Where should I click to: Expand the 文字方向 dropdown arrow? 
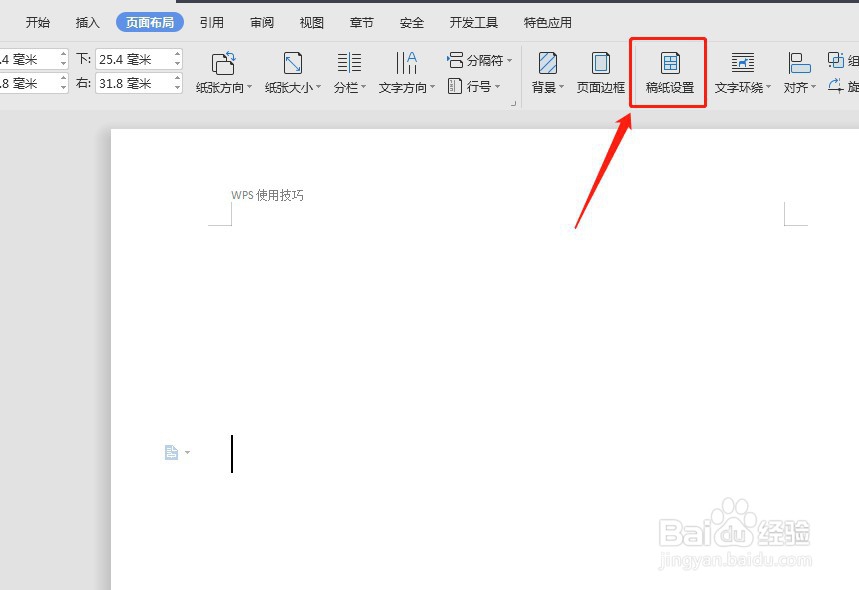click(x=432, y=87)
